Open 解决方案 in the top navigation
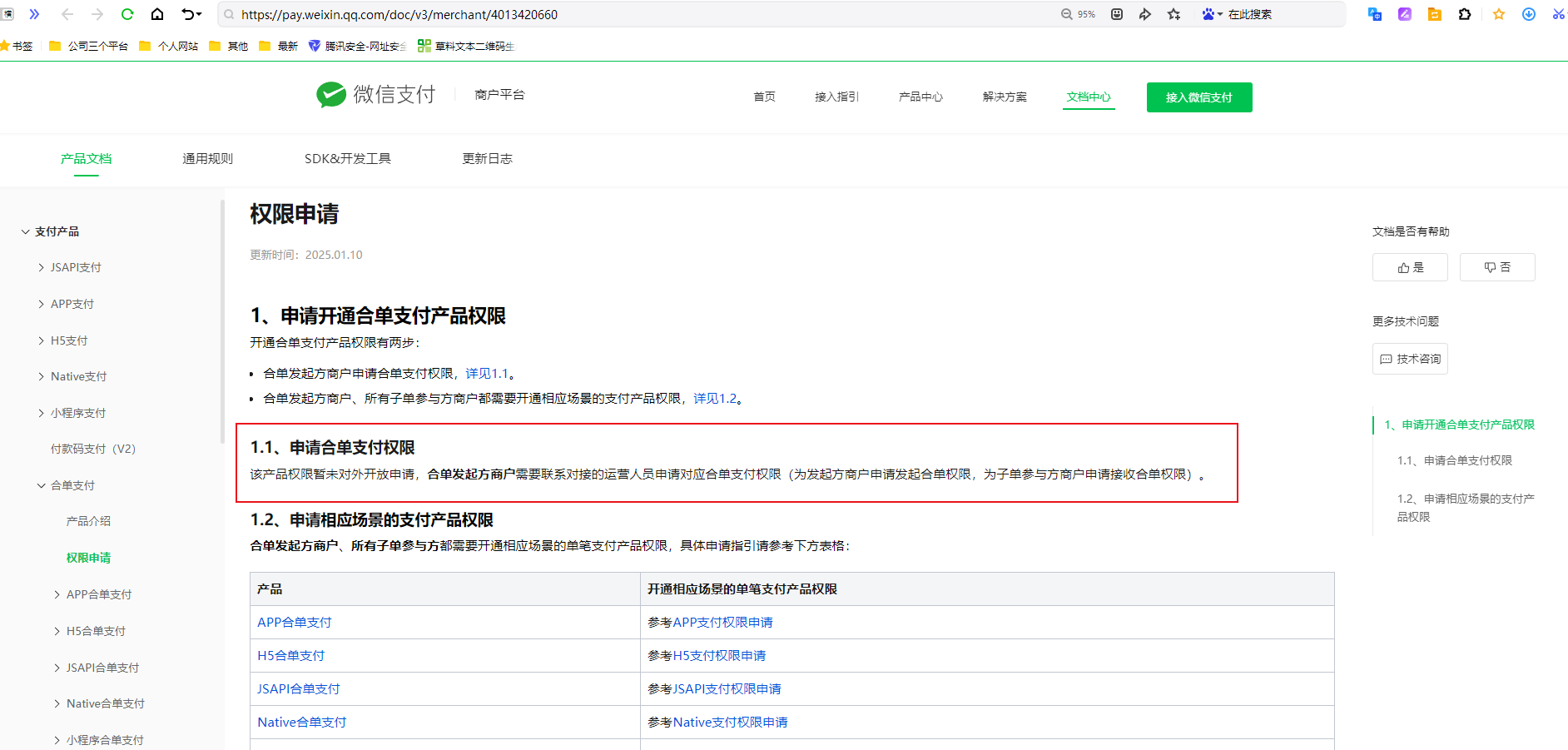The width and height of the screenshot is (1568, 750). coord(1005,97)
